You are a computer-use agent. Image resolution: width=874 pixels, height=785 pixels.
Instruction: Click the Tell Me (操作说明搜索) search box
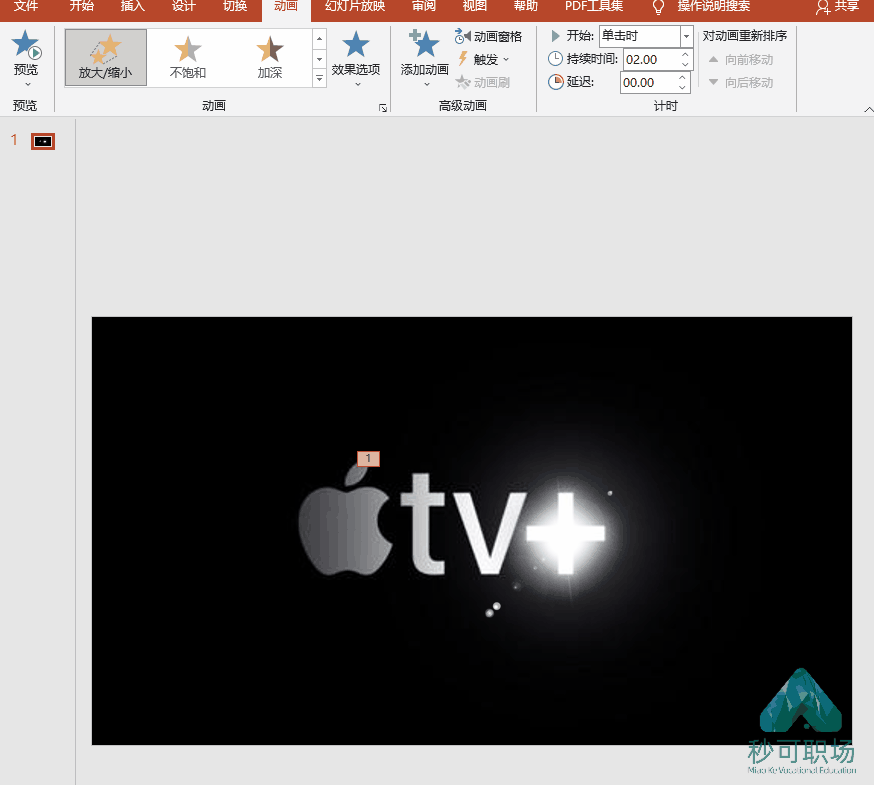point(713,7)
